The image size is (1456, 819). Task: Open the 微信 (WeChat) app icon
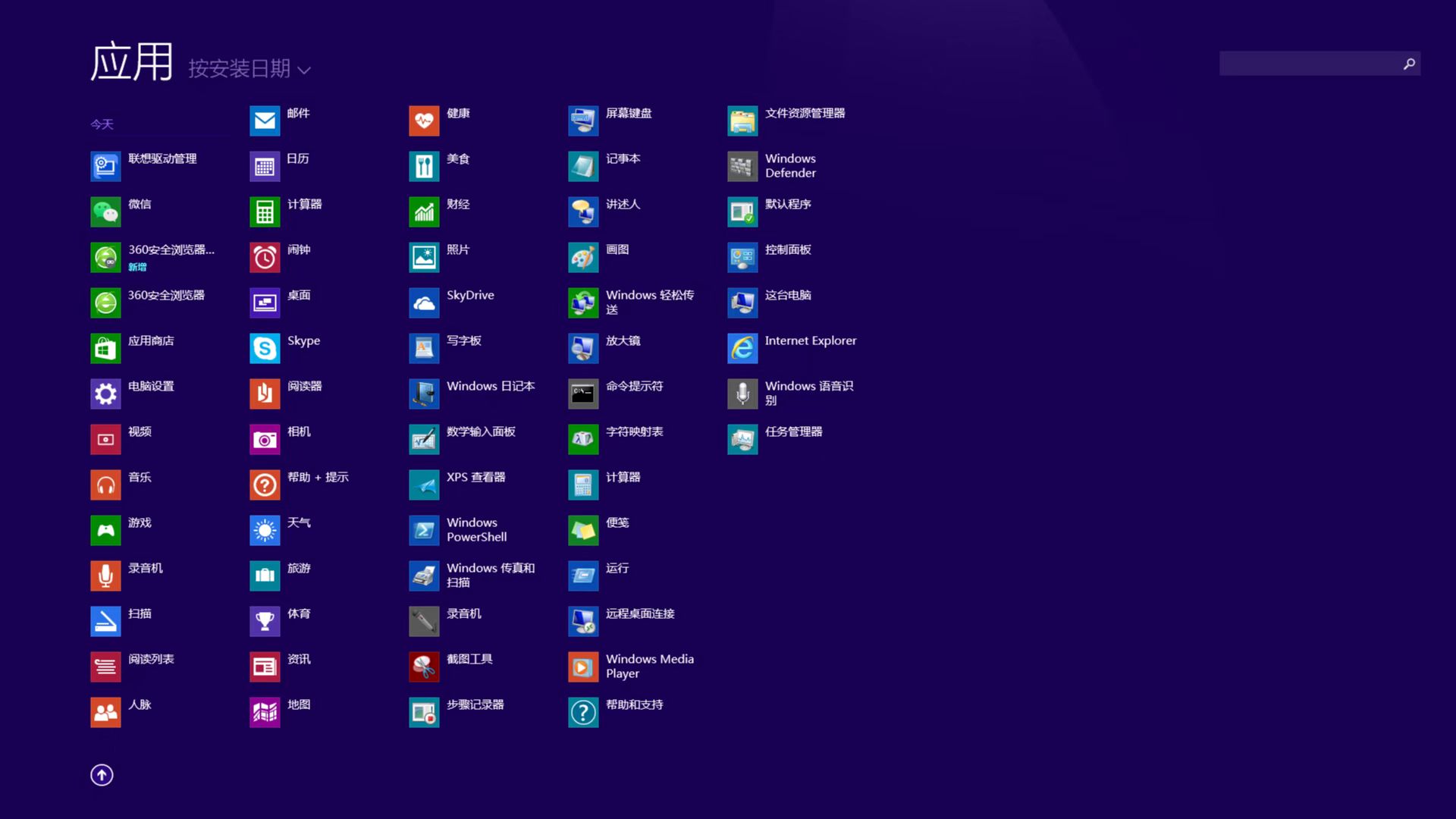click(x=105, y=212)
